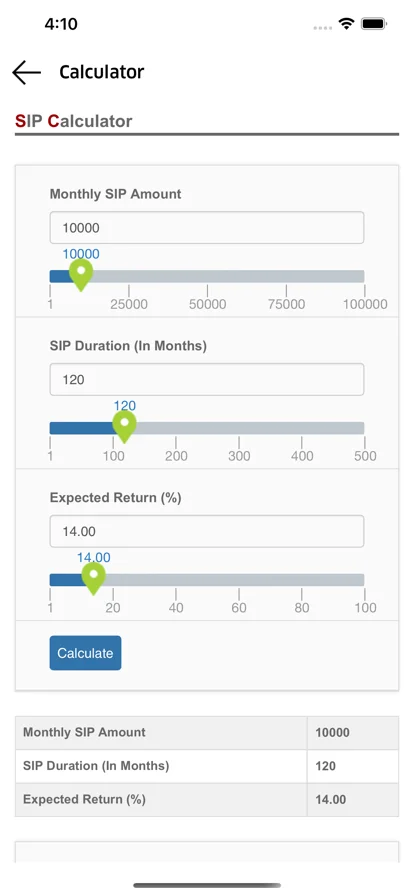
Task: Click the SIP Calculator heading
Action: tap(74, 121)
